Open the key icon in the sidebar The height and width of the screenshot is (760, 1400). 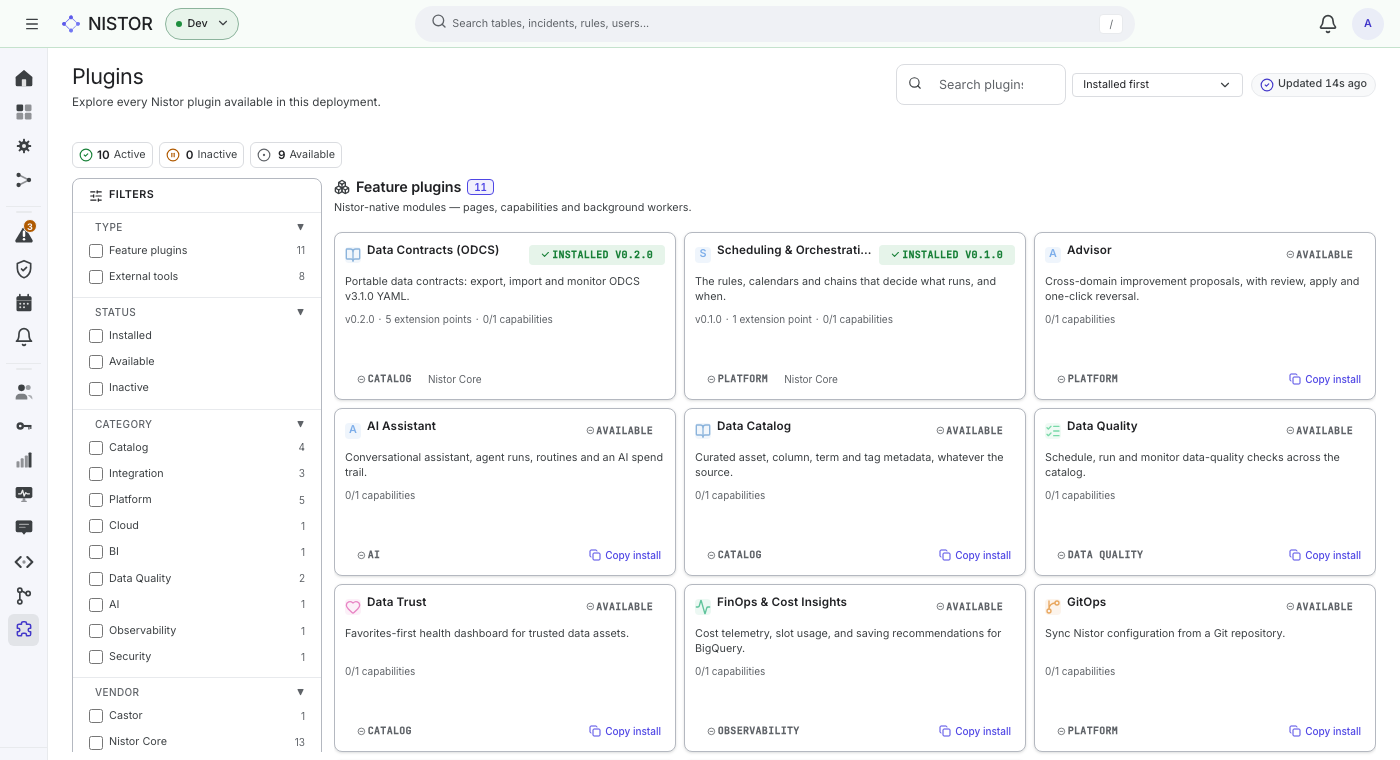tap(24, 426)
